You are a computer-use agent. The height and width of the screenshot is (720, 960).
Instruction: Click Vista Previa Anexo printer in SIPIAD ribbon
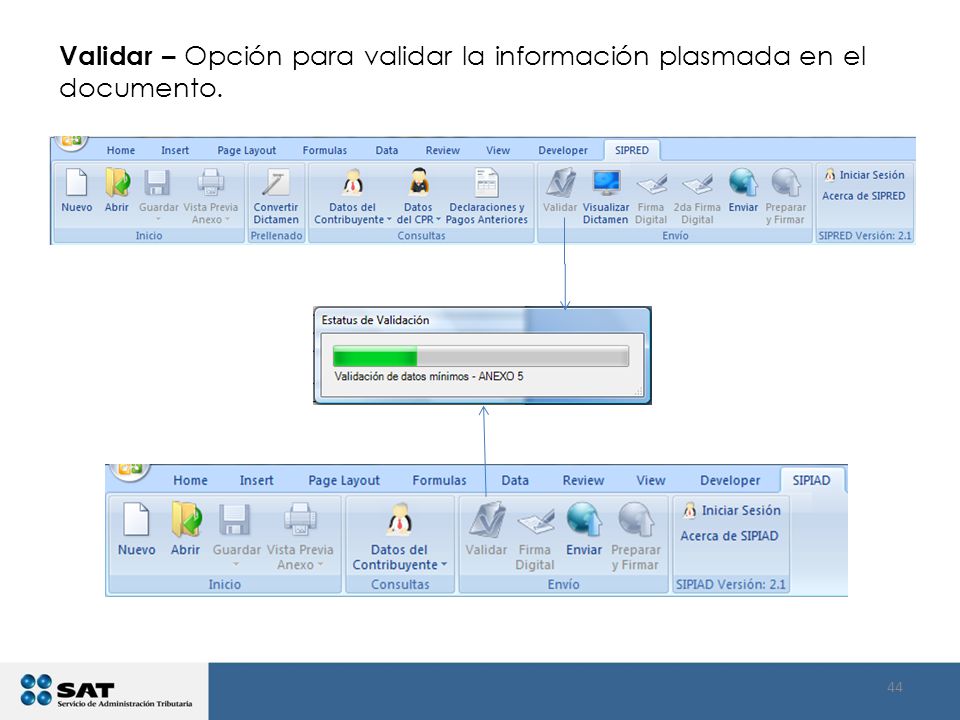tap(300, 520)
